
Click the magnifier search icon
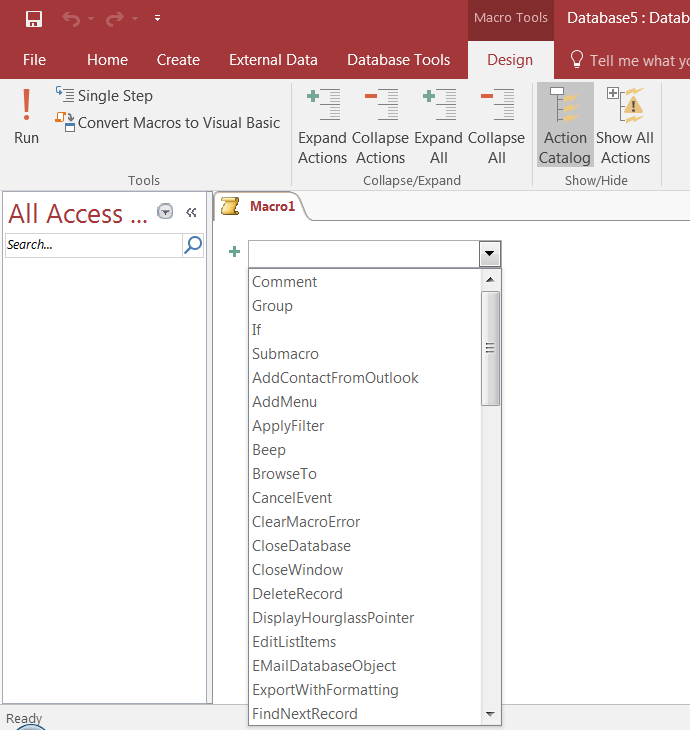(193, 245)
